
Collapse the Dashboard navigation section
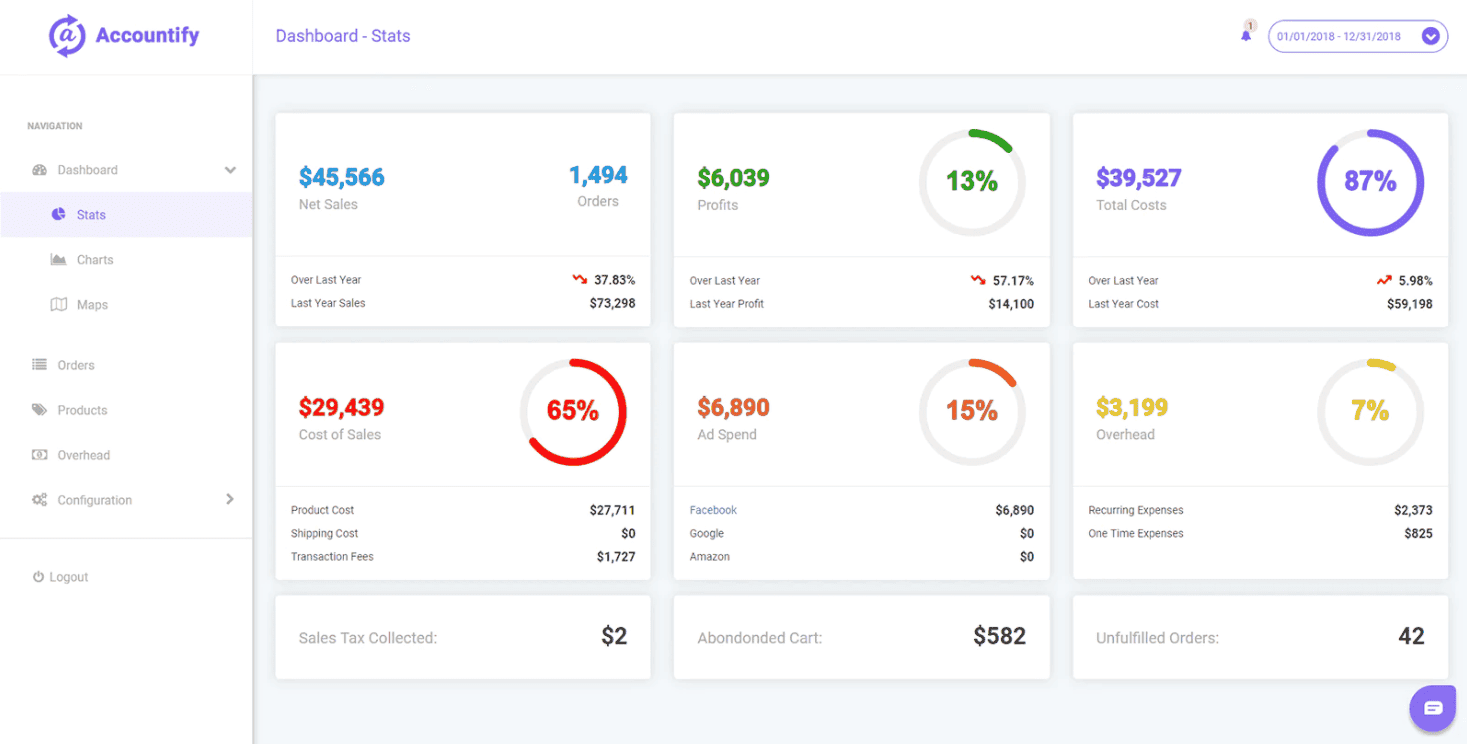pyautogui.click(x=231, y=169)
